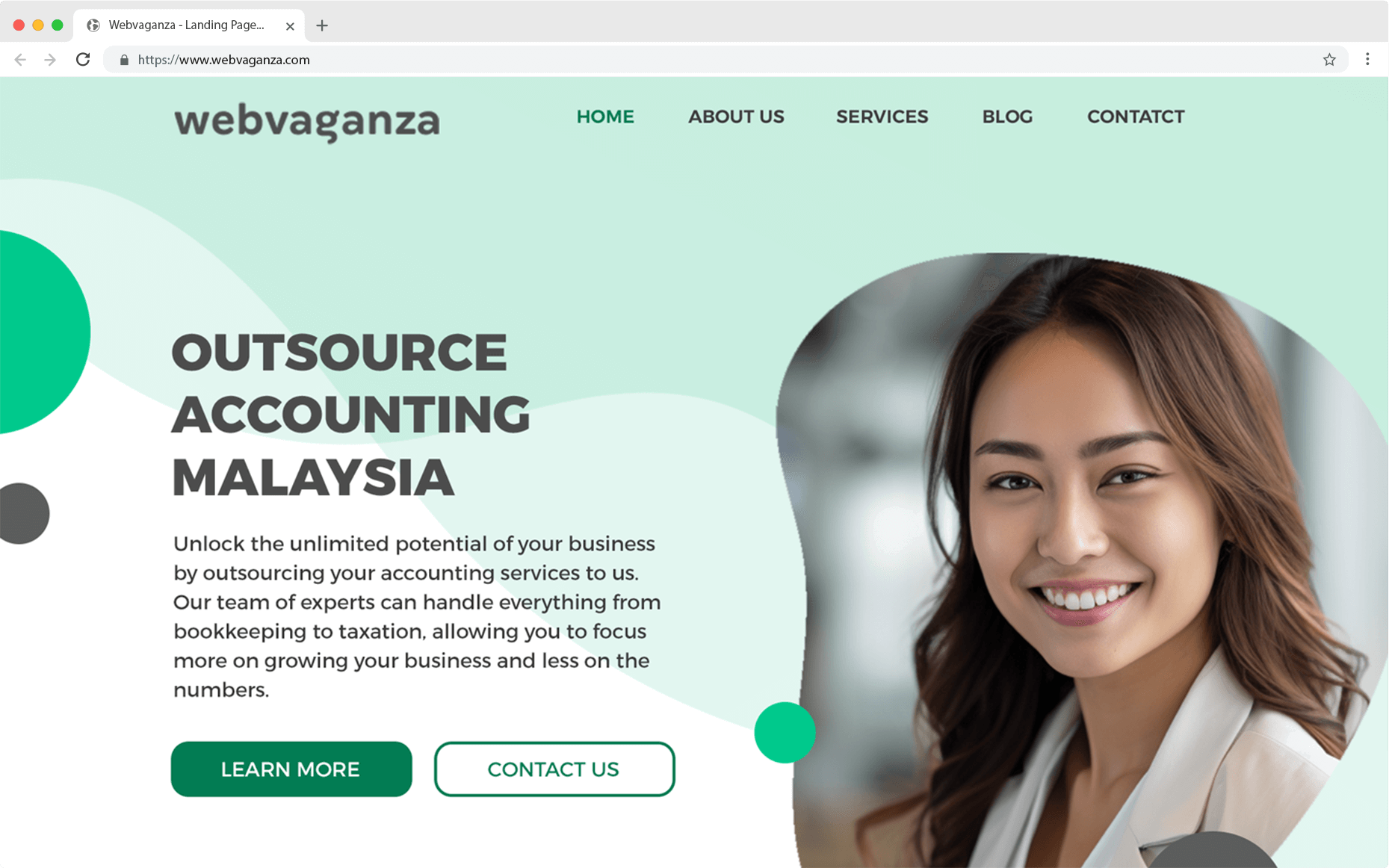1389x868 pixels.
Task: Focus the address bar URL field
Action: [725, 60]
